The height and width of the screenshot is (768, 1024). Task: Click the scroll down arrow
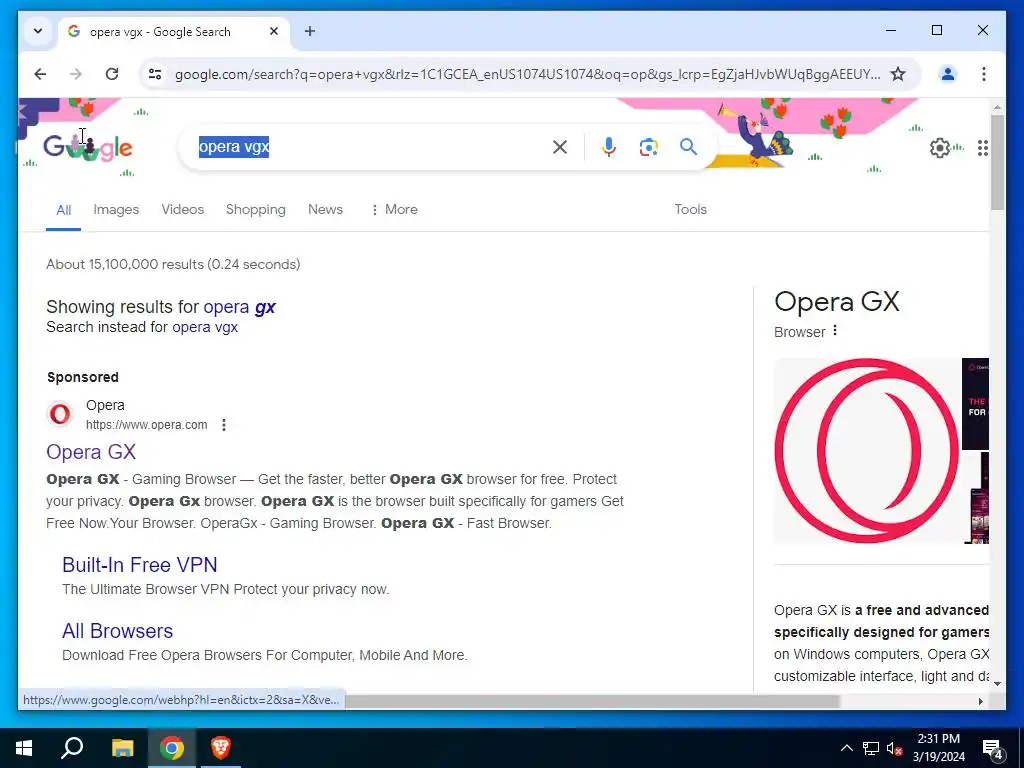(997, 684)
